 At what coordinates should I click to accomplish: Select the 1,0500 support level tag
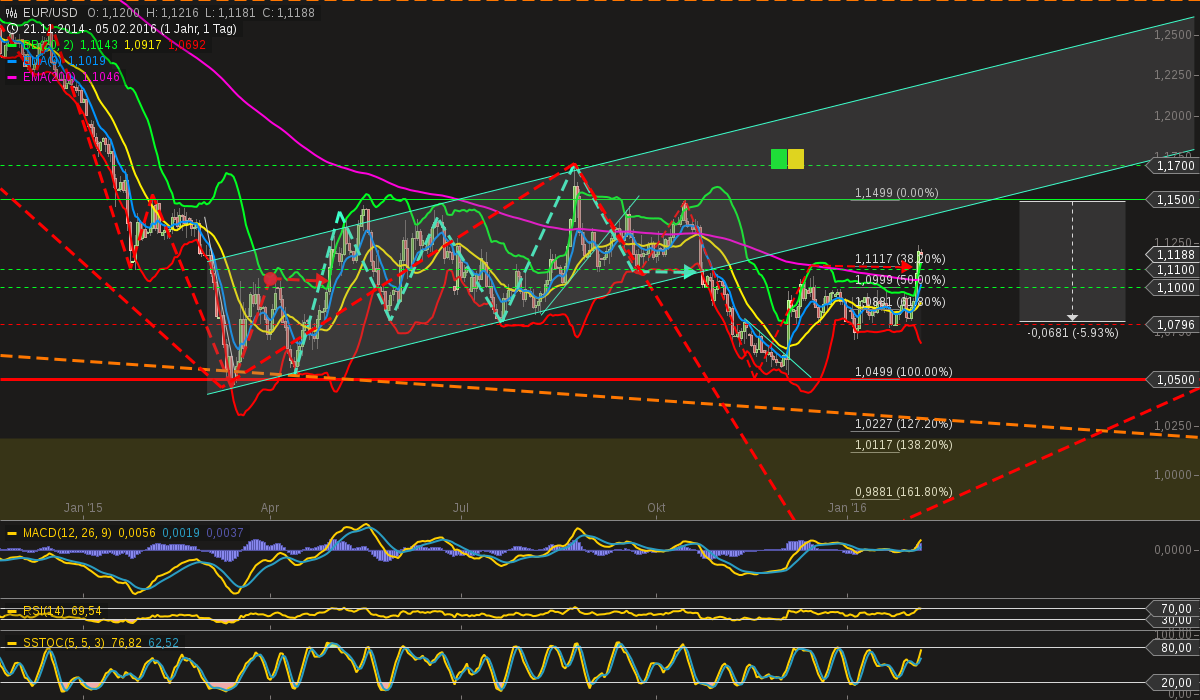[1174, 380]
